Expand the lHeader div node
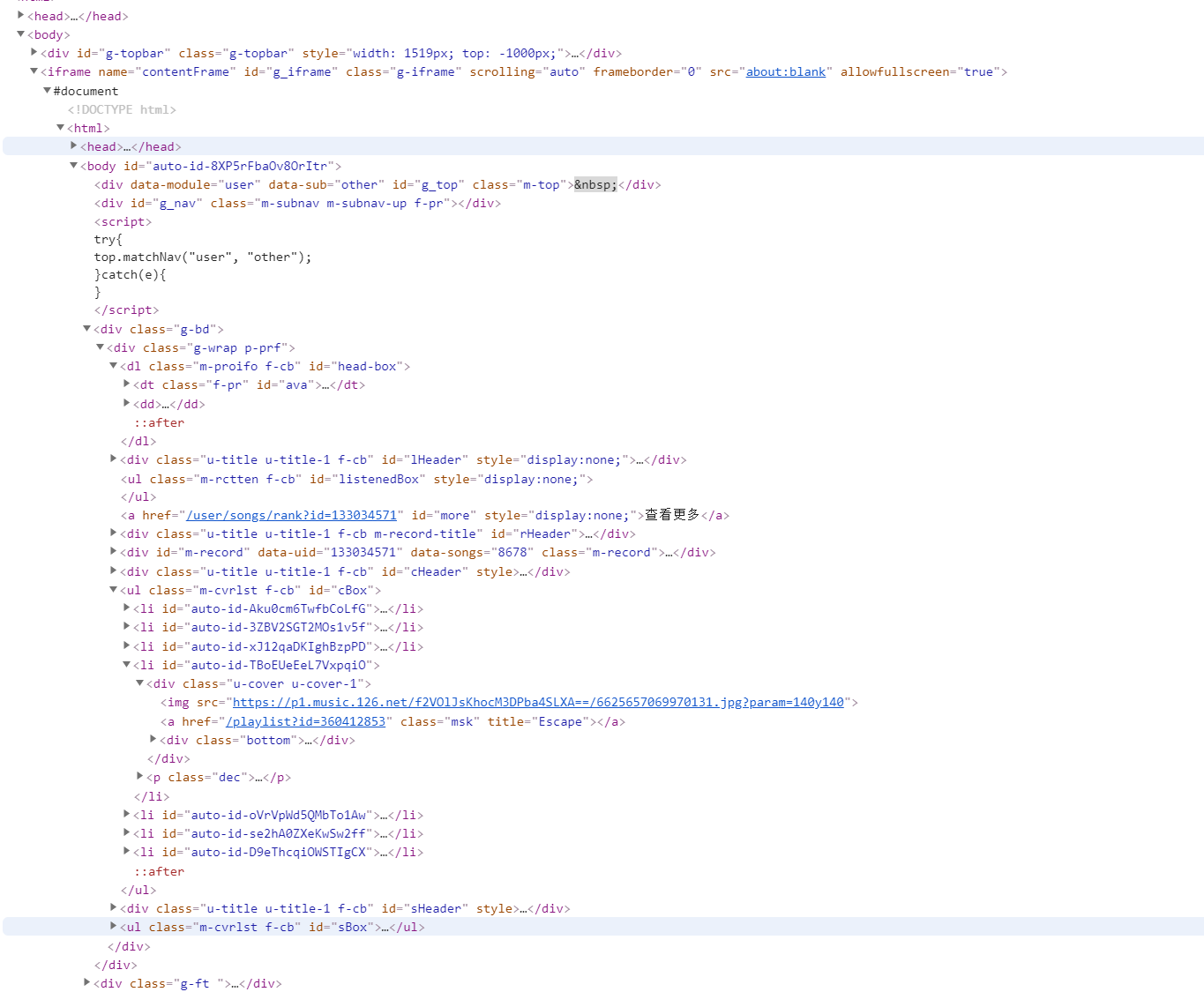This screenshot has height=992, width=1204. point(114,459)
